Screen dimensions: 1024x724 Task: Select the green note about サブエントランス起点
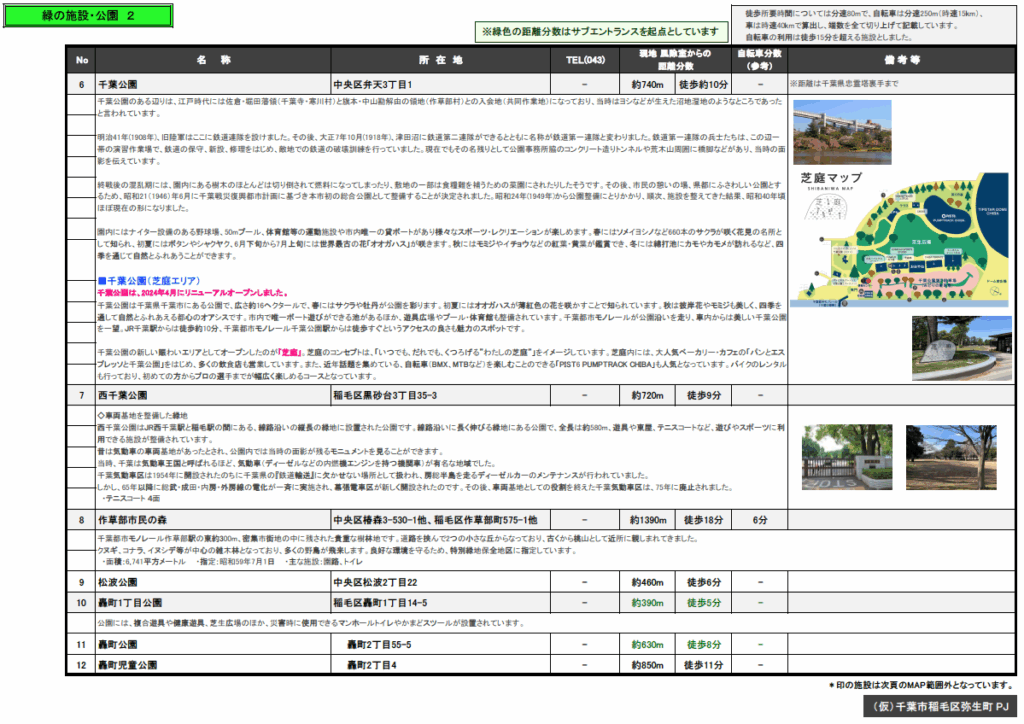point(600,31)
